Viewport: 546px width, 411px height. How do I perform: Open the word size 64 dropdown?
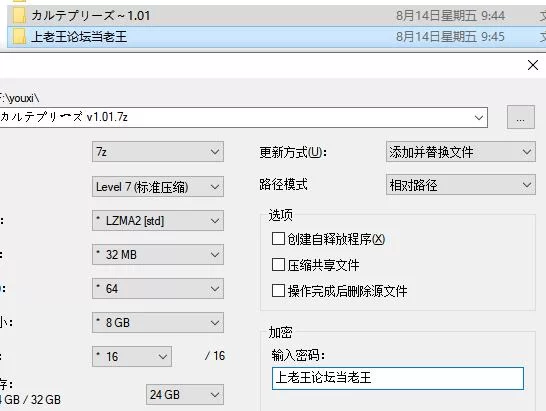158,288
